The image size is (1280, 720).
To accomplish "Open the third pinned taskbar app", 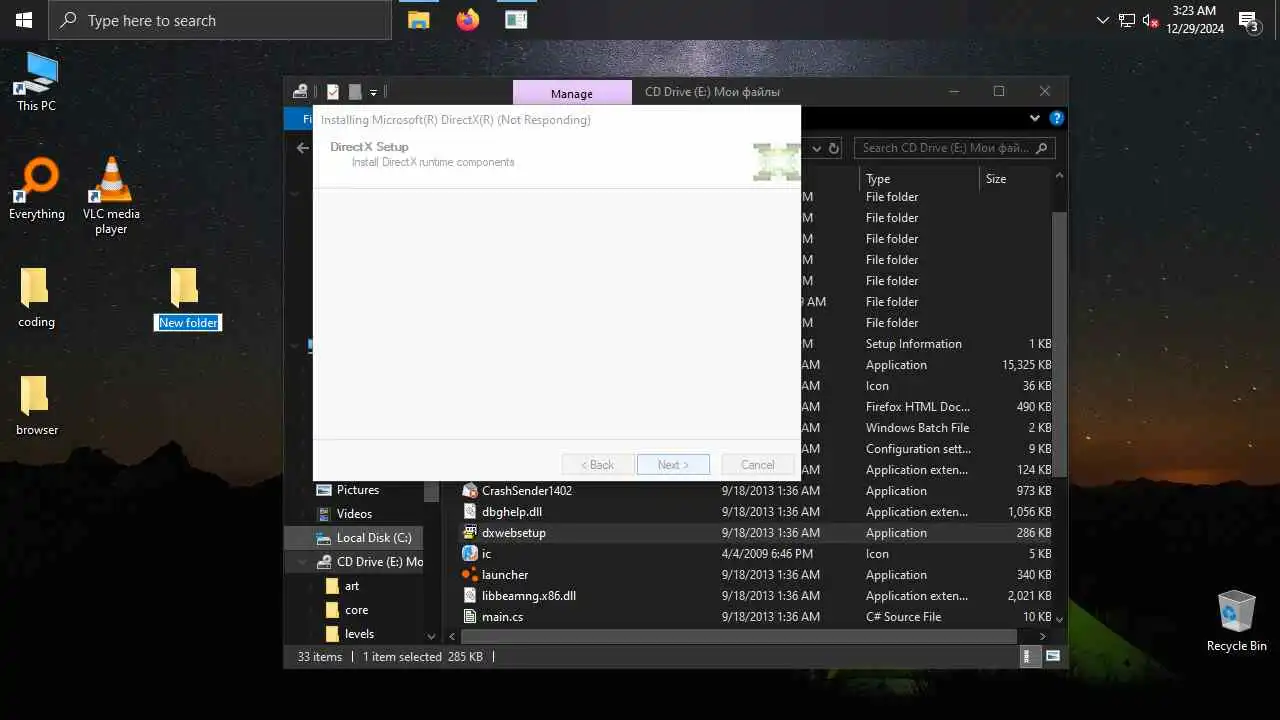I will 516,20.
